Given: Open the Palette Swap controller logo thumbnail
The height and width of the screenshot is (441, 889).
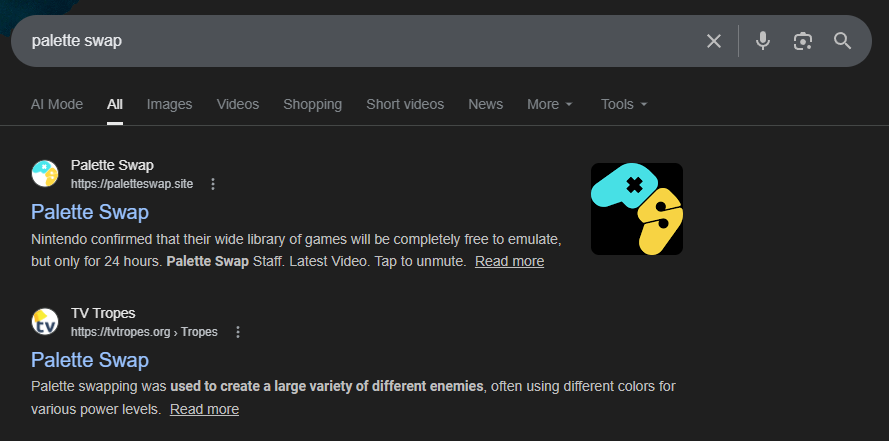Looking at the screenshot, I should pyautogui.click(x=637, y=209).
